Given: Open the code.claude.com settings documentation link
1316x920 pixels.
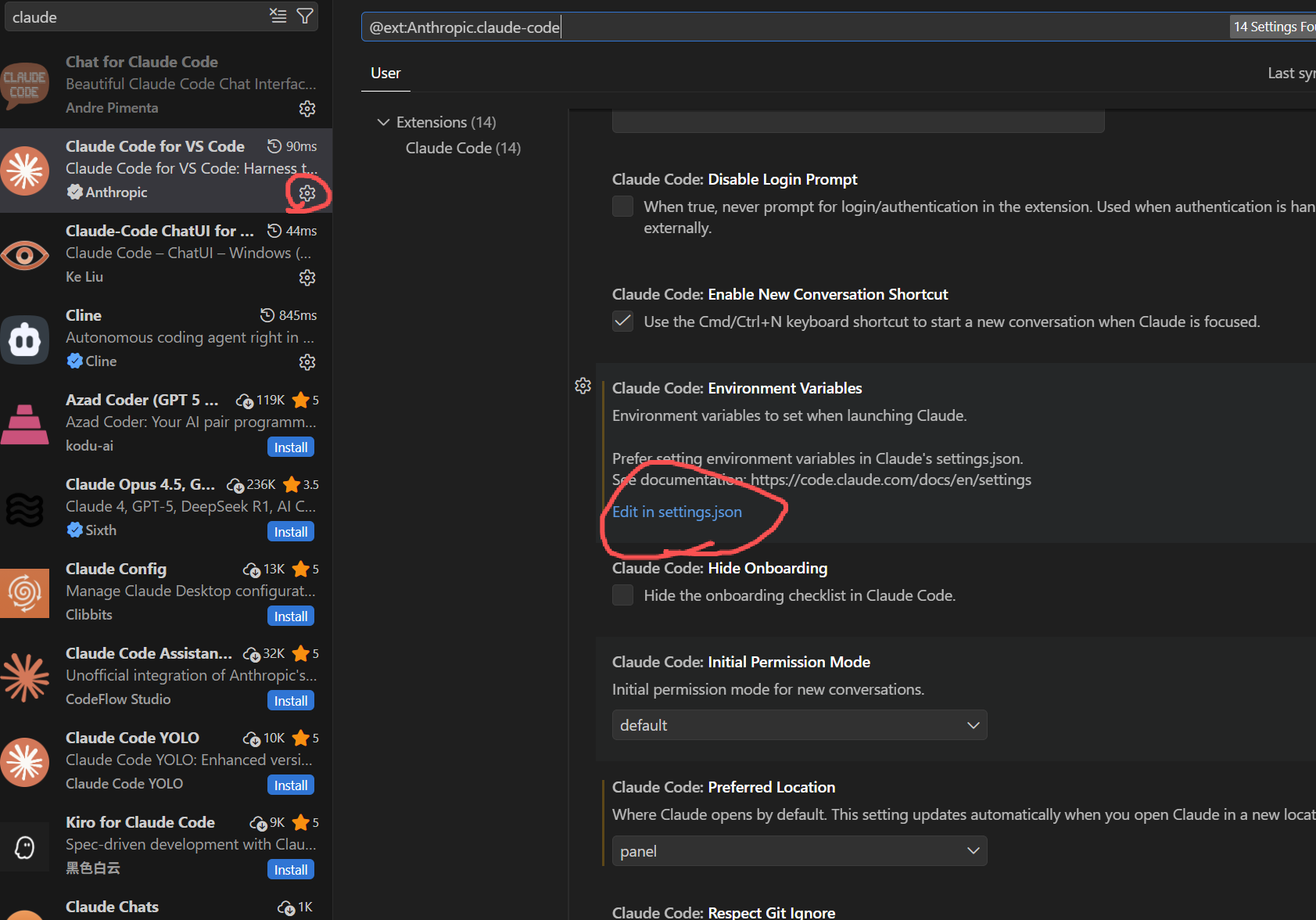Looking at the screenshot, I should 891,480.
